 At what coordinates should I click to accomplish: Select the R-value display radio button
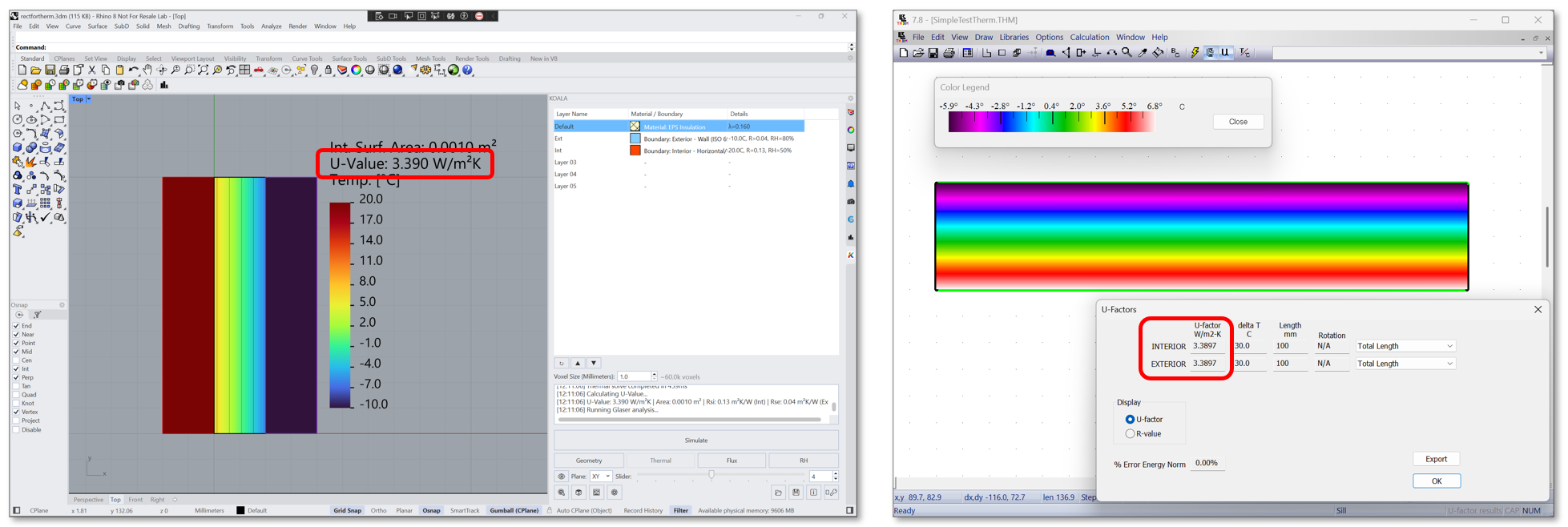click(x=1130, y=434)
